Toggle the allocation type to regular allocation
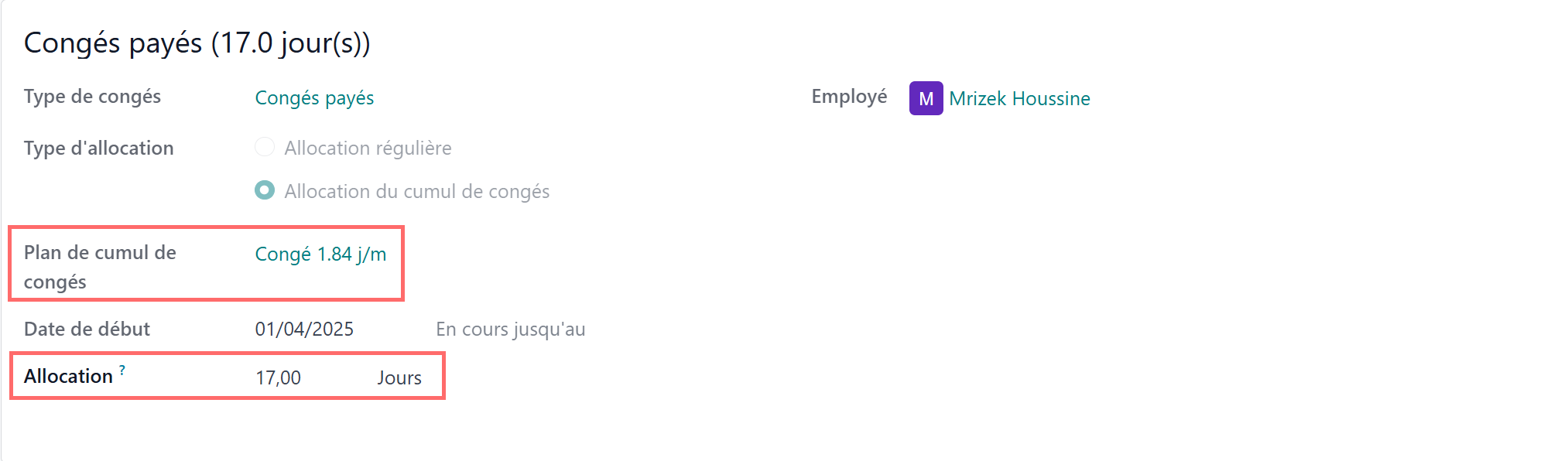1568x461 pixels. click(265, 147)
